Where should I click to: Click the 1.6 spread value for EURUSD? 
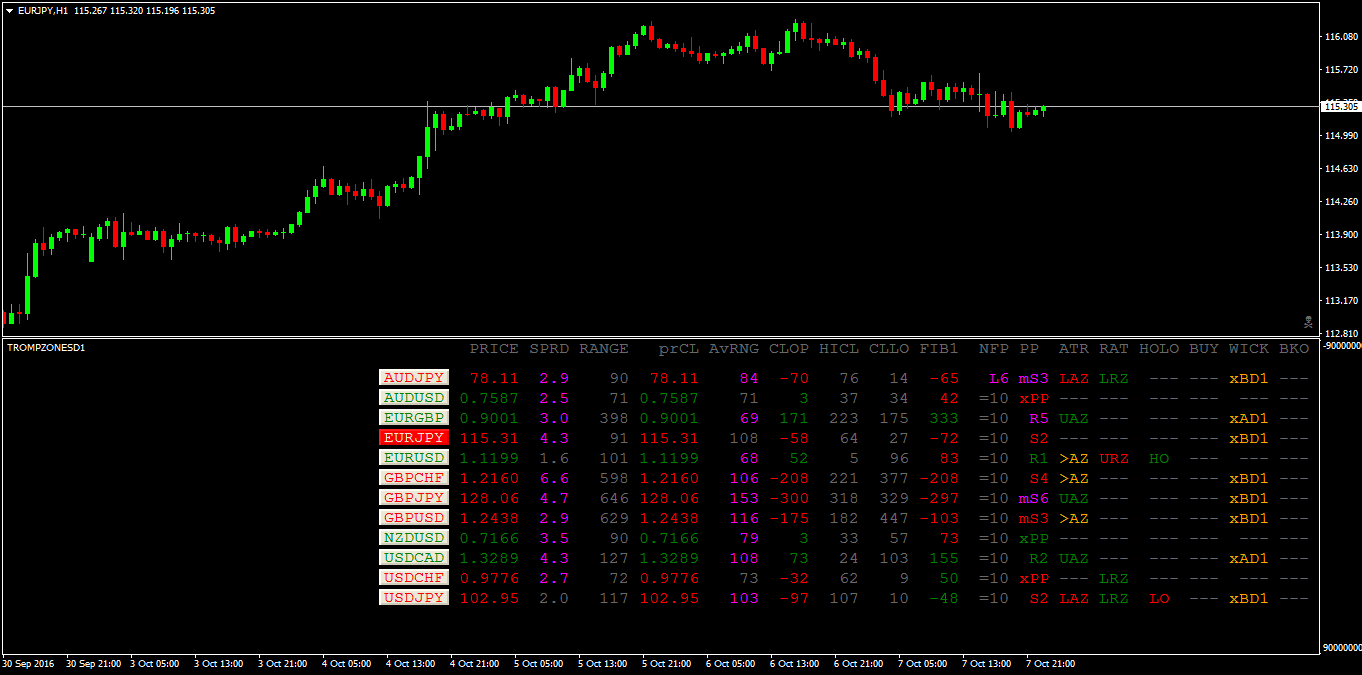[554, 459]
